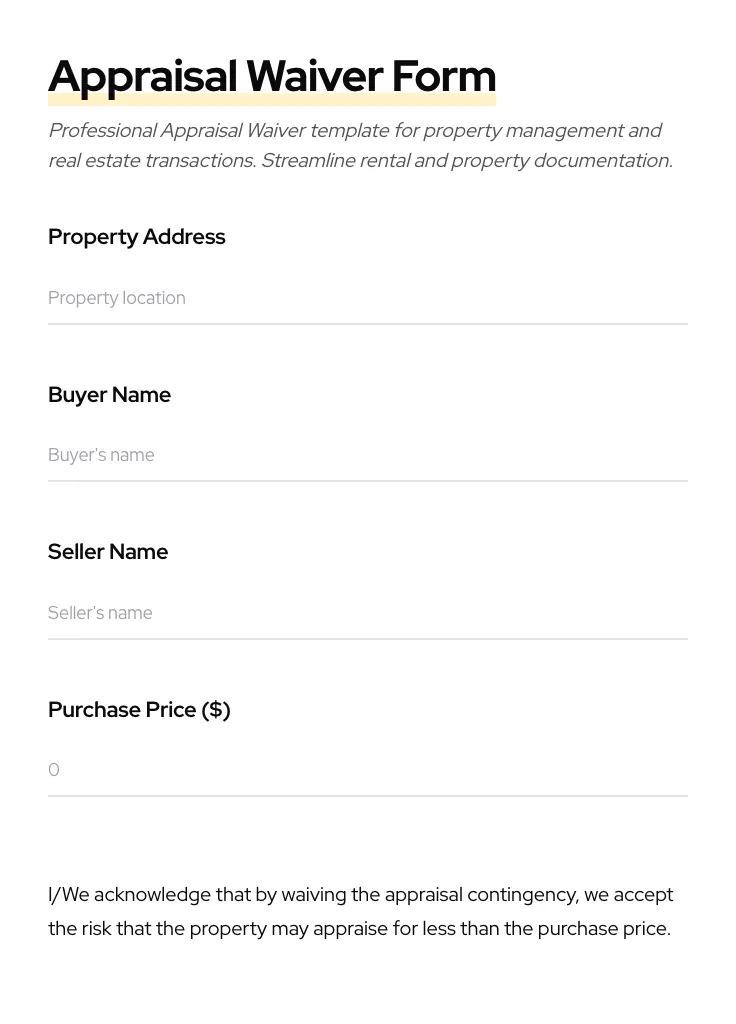Click "real estate transactions" in the subtitle
The height and width of the screenshot is (1024, 736).
pyautogui.click(x=151, y=161)
